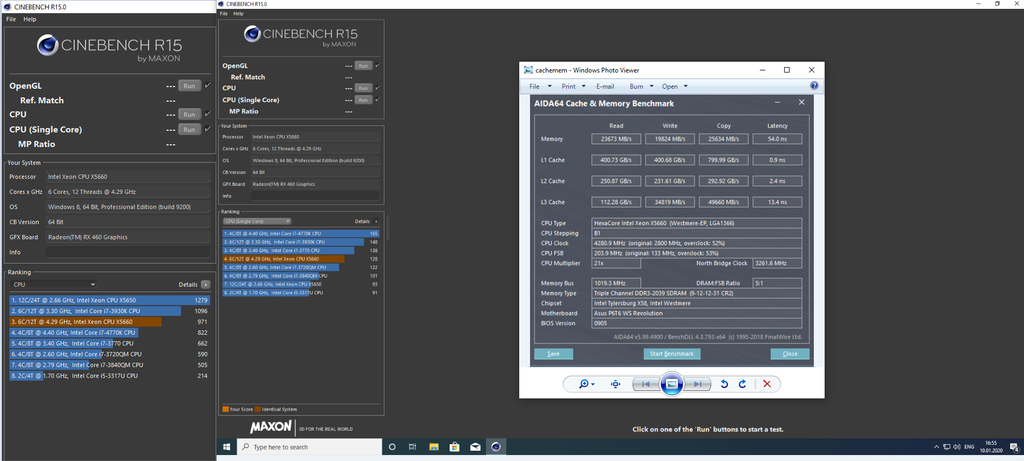The height and width of the screenshot is (461, 1024).
Task: Toggle the CPU test checkmark in left window
Action: pyautogui.click(x=208, y=114)
